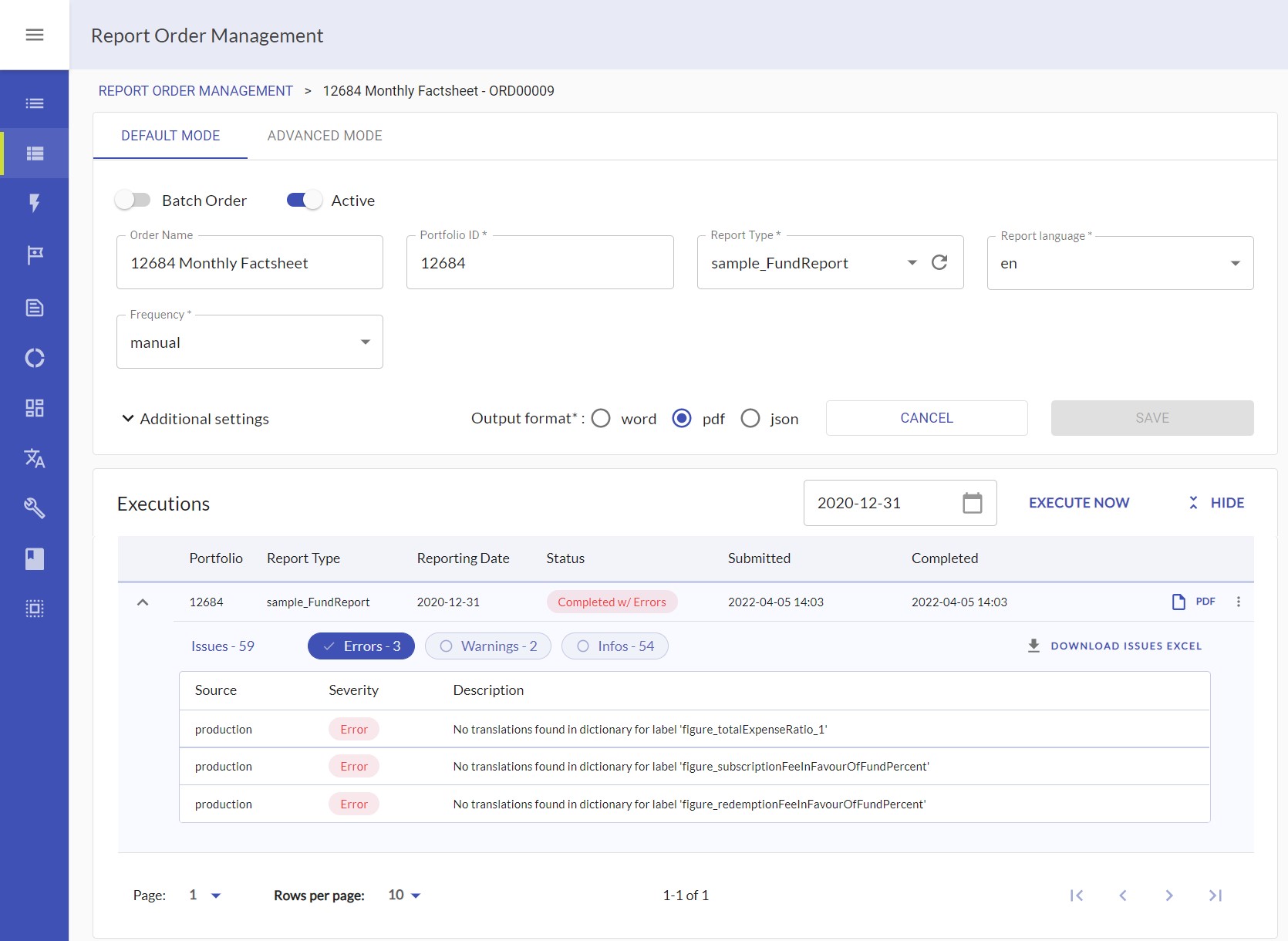
Task: Open the translation sidebar icon
Action: (x=35, y=458)
